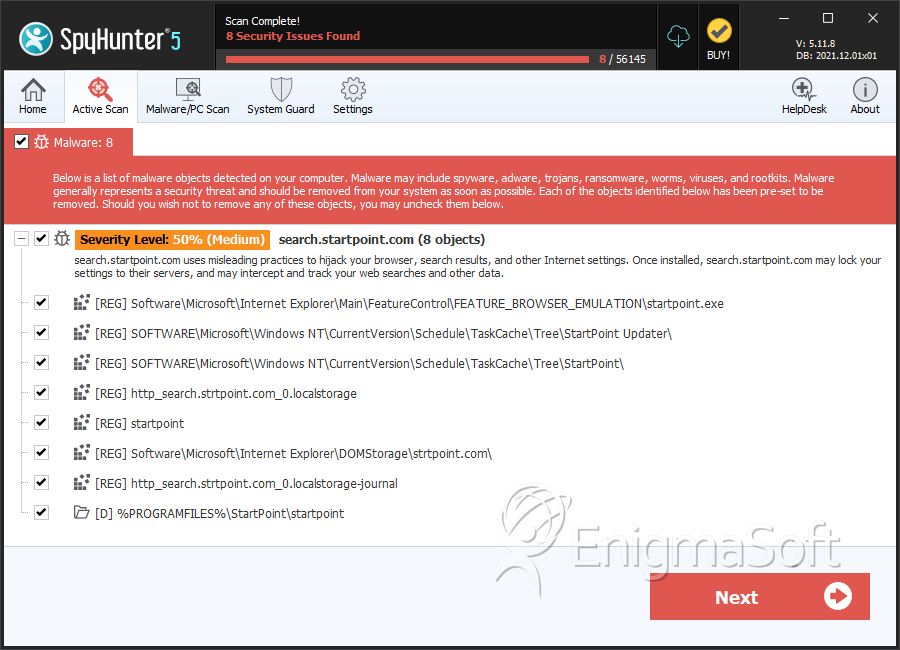Uncheck the search.startpoint.com group checkbox
The height and width of the screenshot is (650, 900).
pos(41,239)
